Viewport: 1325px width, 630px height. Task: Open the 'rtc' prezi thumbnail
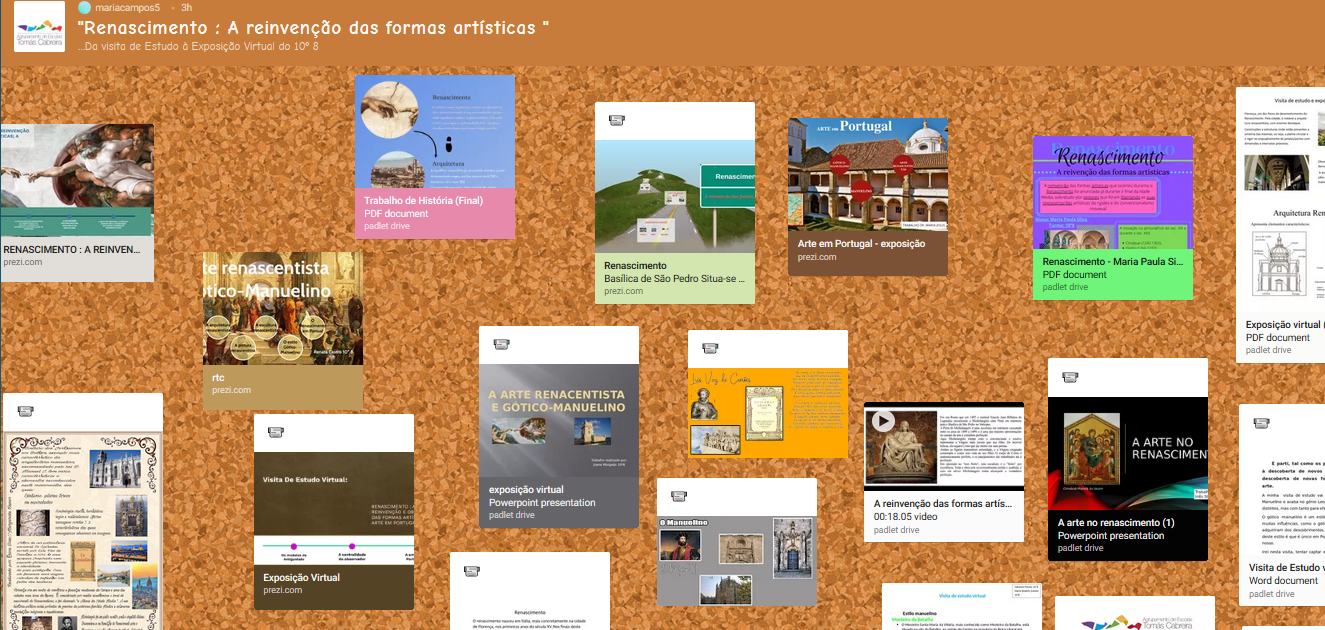283,308
